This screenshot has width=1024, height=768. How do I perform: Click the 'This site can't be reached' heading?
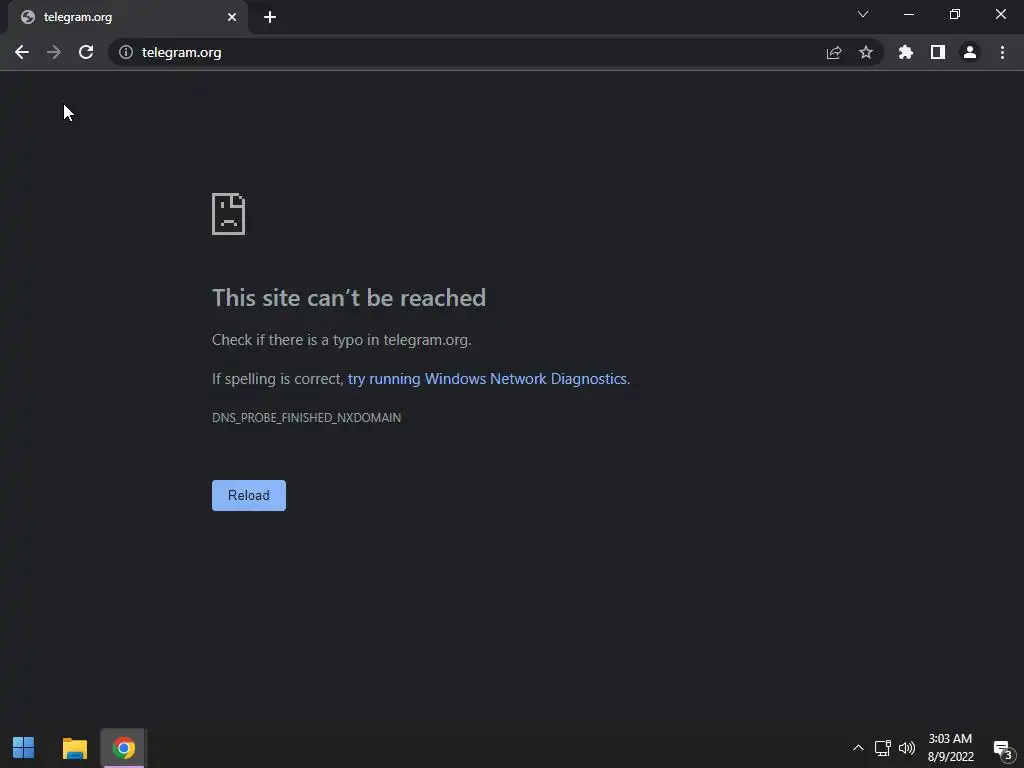(x=349, y=298)
